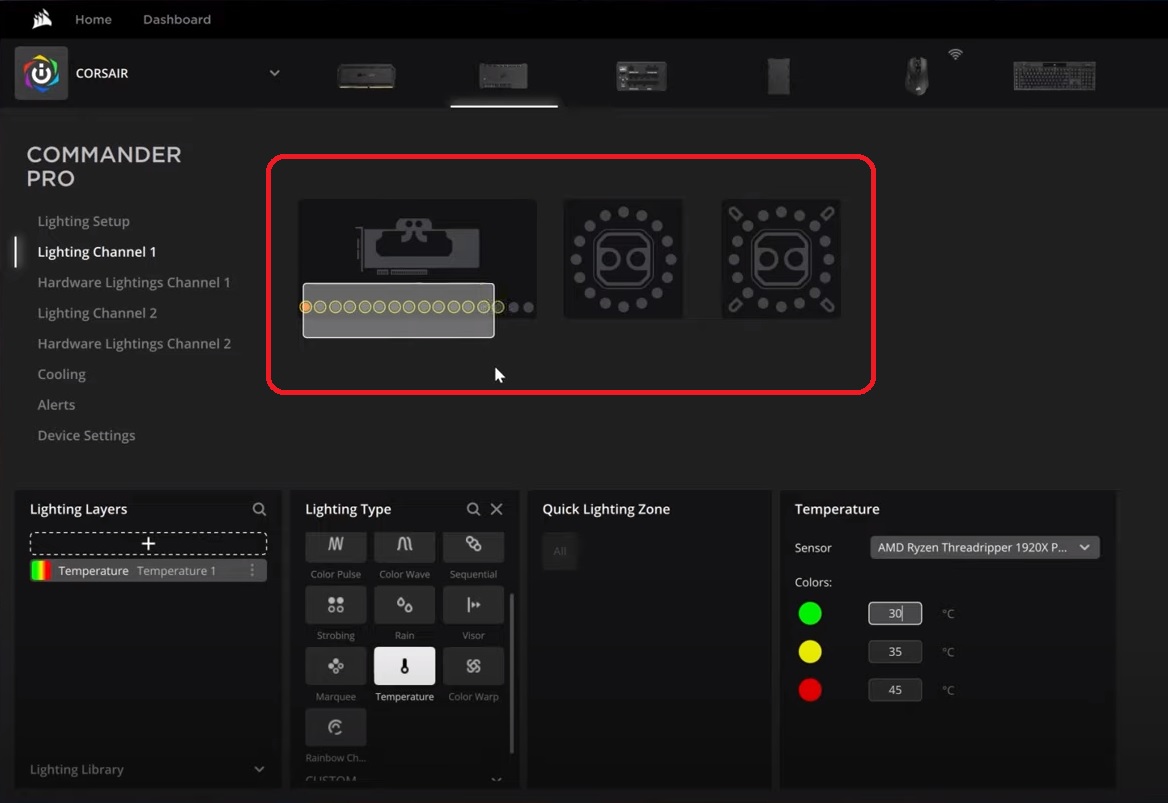The image size is (1168, 803).
Task: Open the Temperature layer three-dot menu
Action: click(252, 571)
